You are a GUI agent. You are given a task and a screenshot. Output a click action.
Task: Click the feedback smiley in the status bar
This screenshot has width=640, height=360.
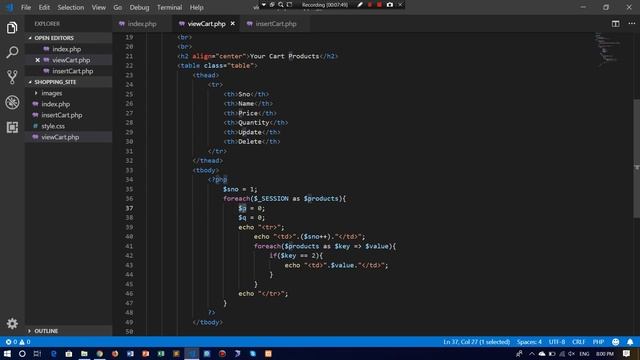[x=616, y=342]
